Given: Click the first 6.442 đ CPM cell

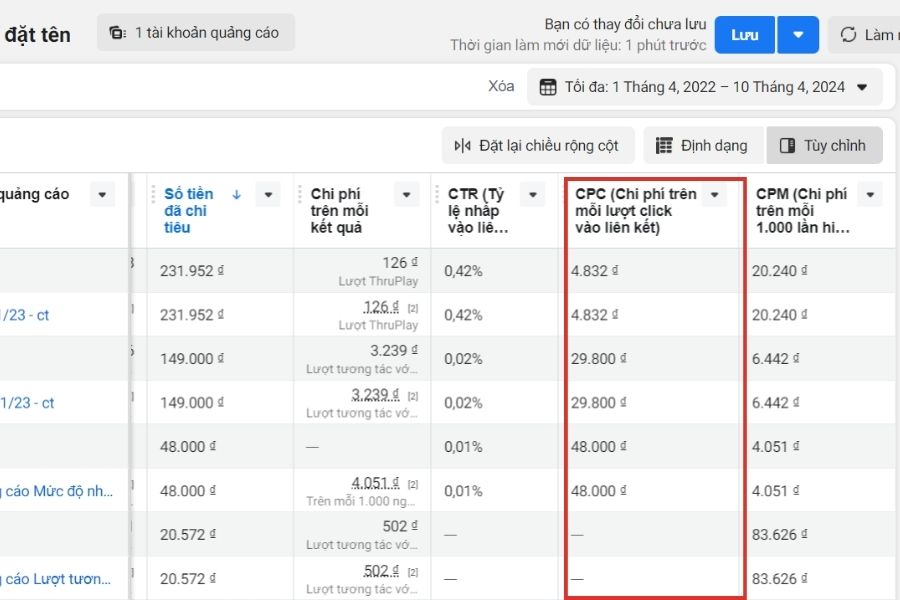Looking at the screenshot, I should (x=775, y=359).
